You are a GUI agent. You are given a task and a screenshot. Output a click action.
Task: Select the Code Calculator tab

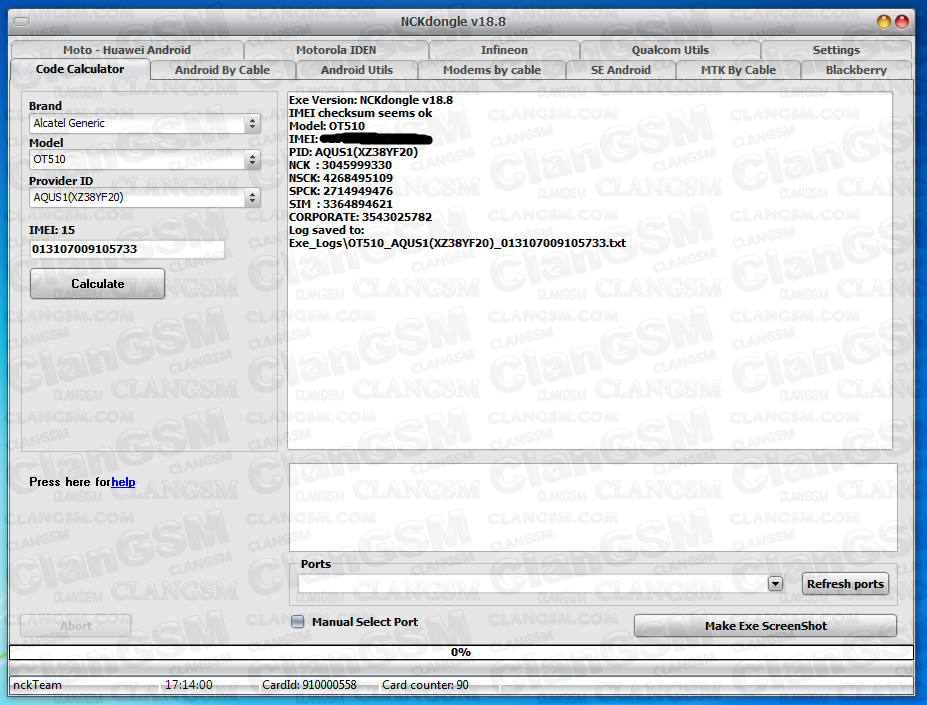(x=80, y=69)
